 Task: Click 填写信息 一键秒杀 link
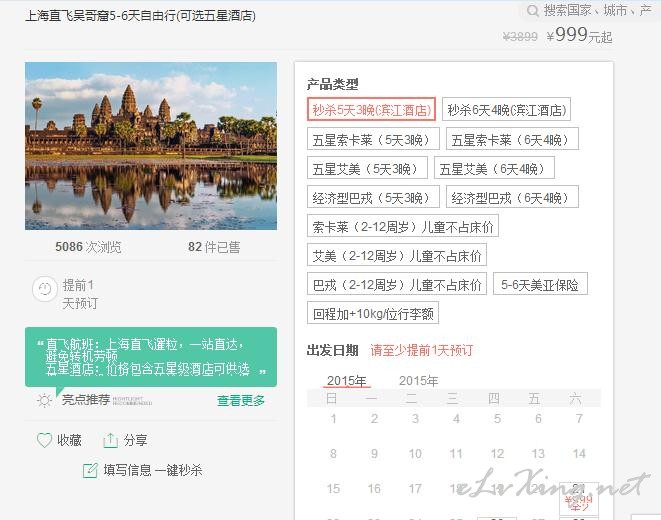(x=153, y=470)
